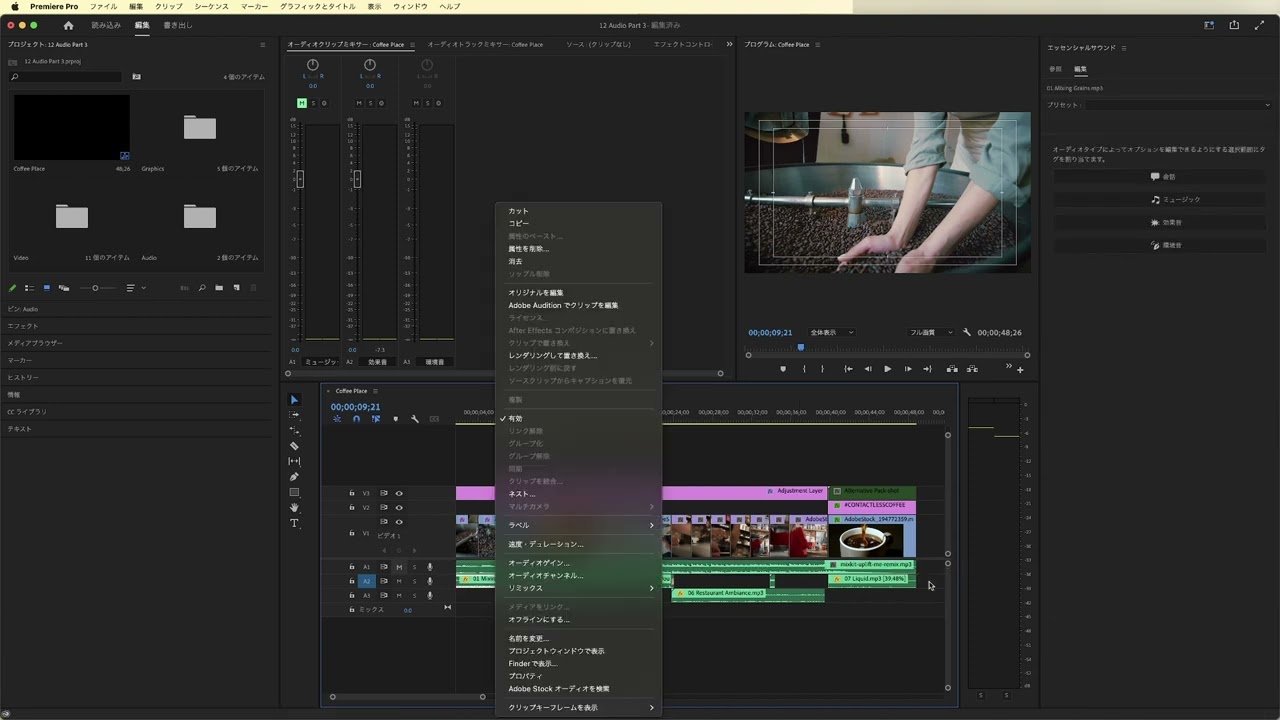Click the Track Select Forward tool

[294, 415]
